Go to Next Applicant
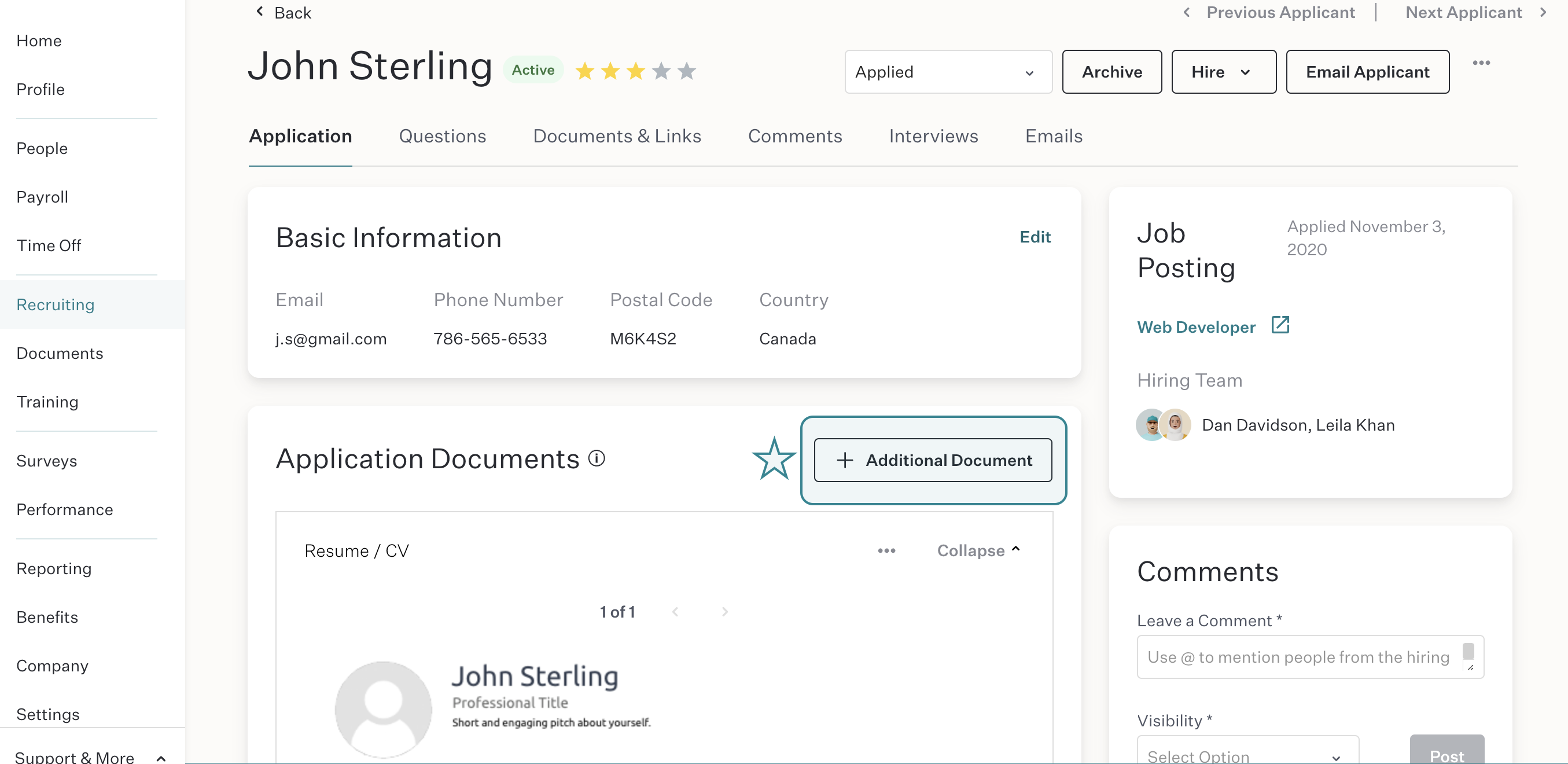The image size is (1568, 764). click(x=1476, y=12)
